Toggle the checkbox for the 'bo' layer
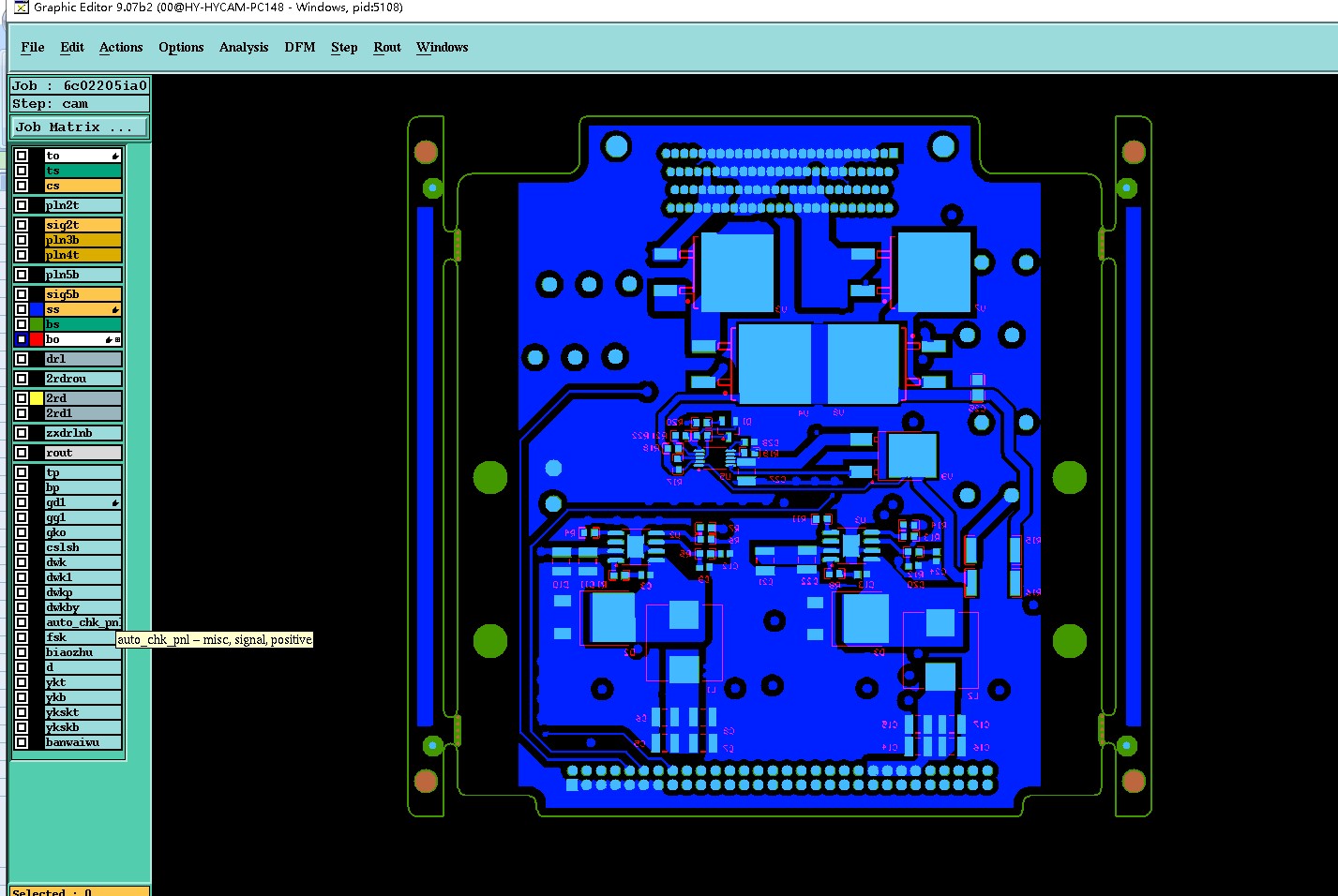 22,340
